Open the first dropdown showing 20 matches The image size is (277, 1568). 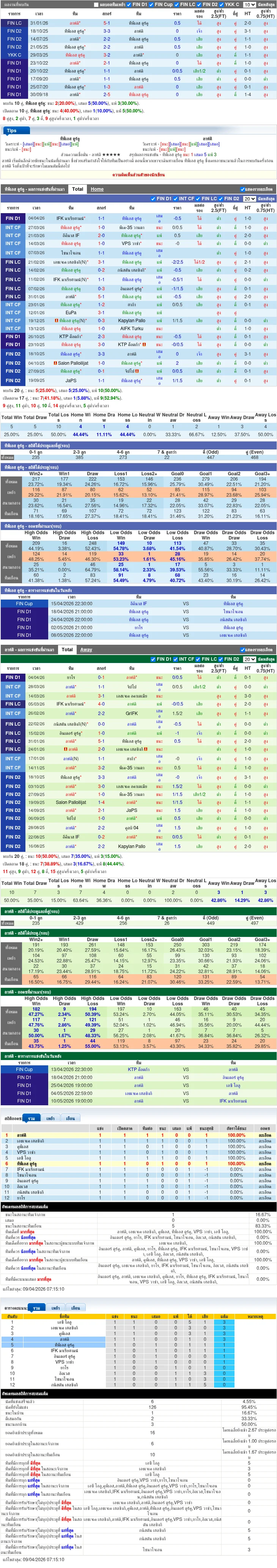pos(249,198)
